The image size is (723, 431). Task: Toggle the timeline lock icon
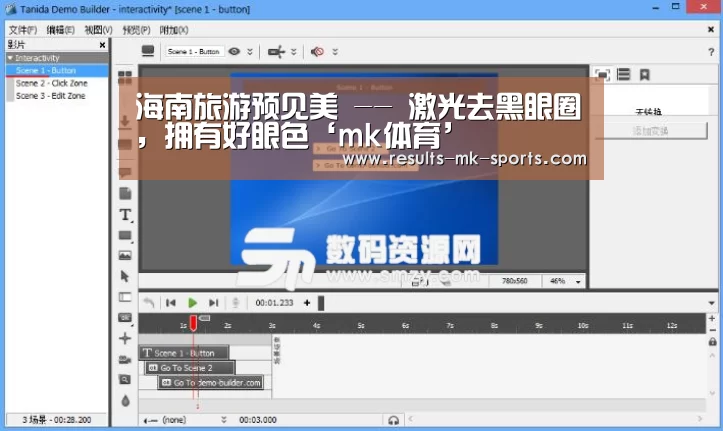[712, 342]
